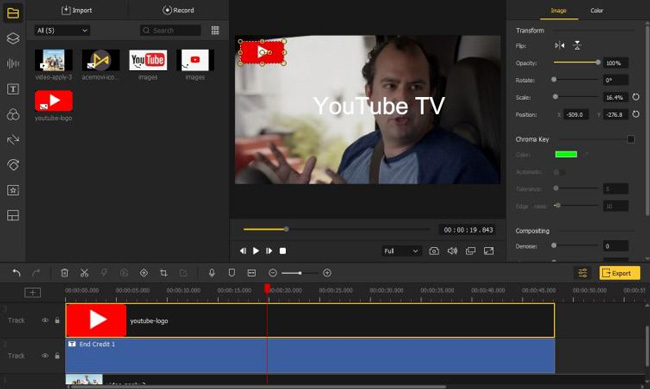The image size is (650, 389).
Task: Lock the youtube-logo track
Action: (x=57, y=320)
